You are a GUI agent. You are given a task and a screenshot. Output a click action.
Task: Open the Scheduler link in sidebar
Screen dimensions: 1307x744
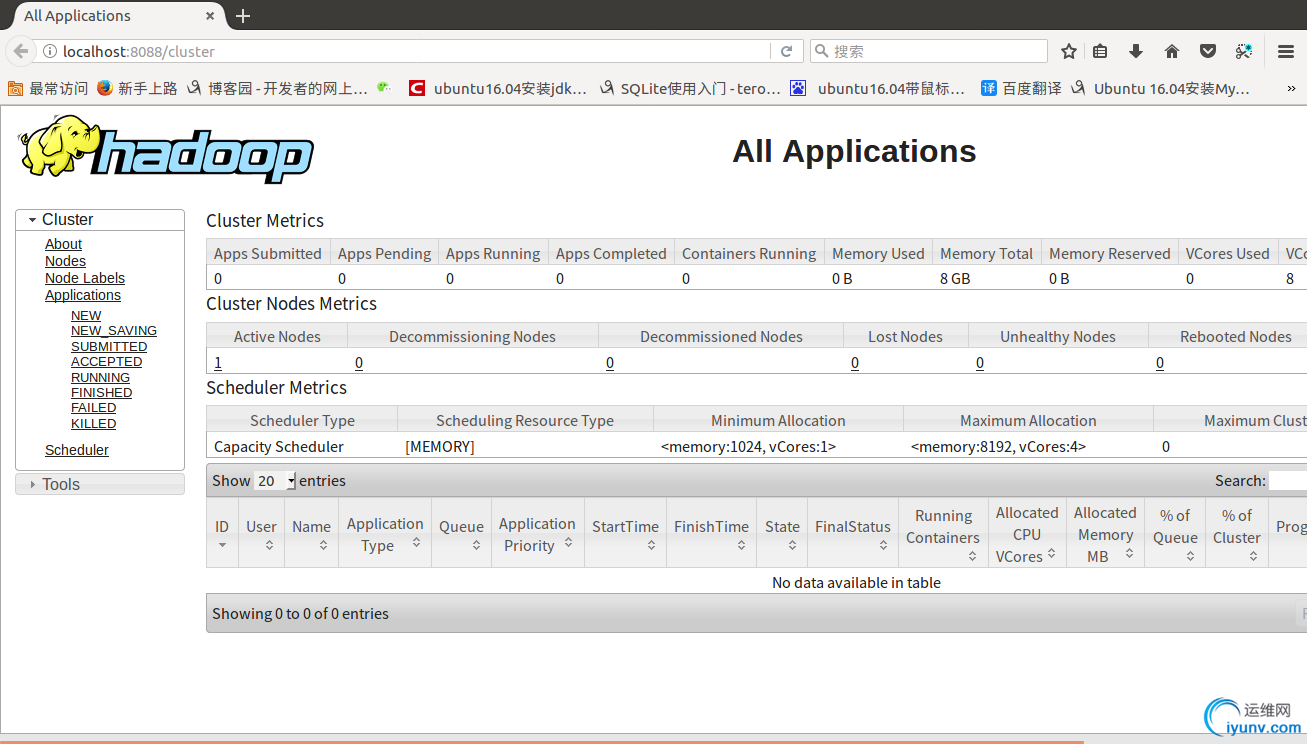pos(77,450)
